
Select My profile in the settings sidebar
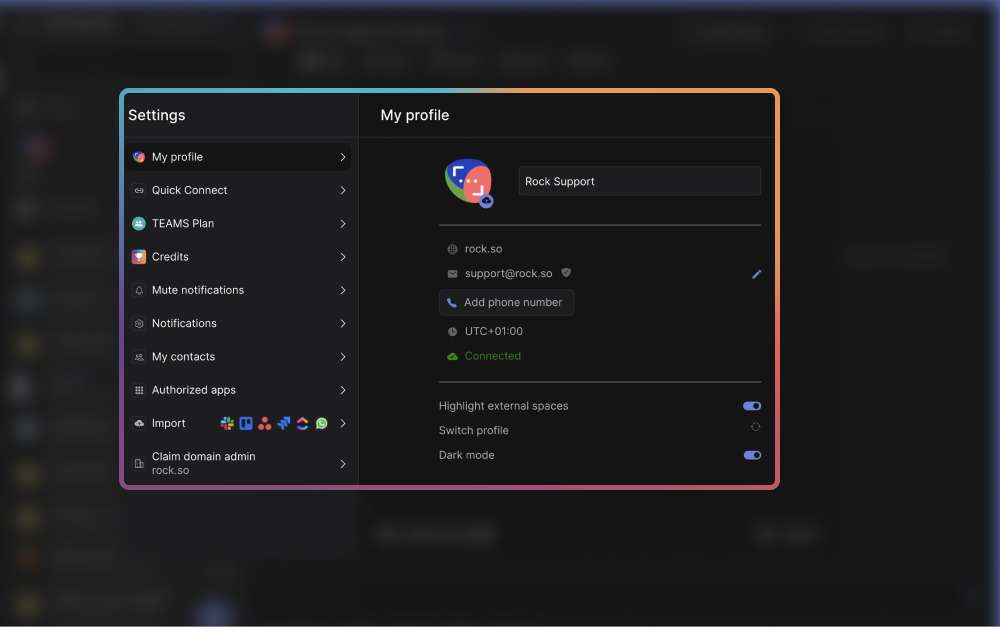click(x=240, y=157)
